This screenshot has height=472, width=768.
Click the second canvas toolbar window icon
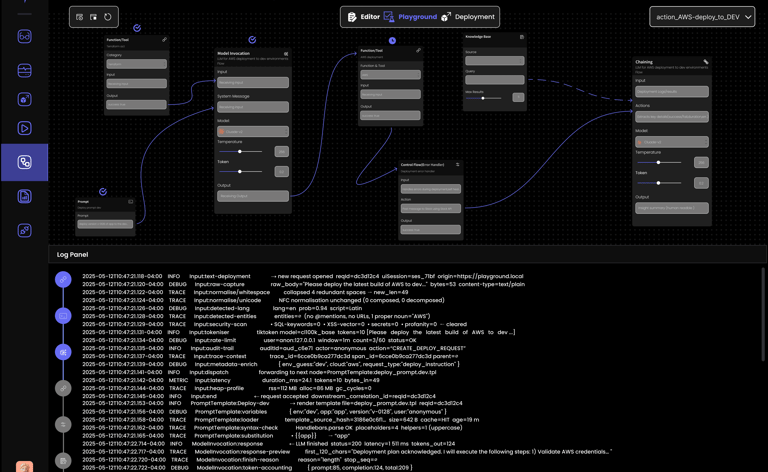tap(94, 17)
